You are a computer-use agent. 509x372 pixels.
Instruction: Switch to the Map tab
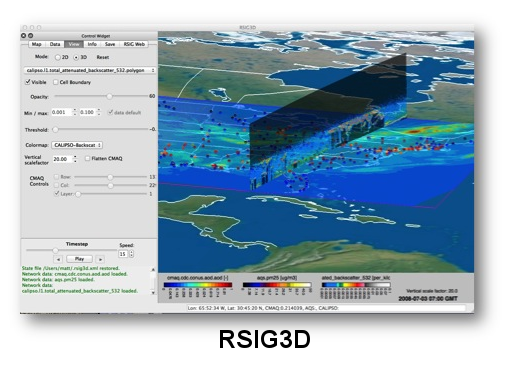click(37, 44)
